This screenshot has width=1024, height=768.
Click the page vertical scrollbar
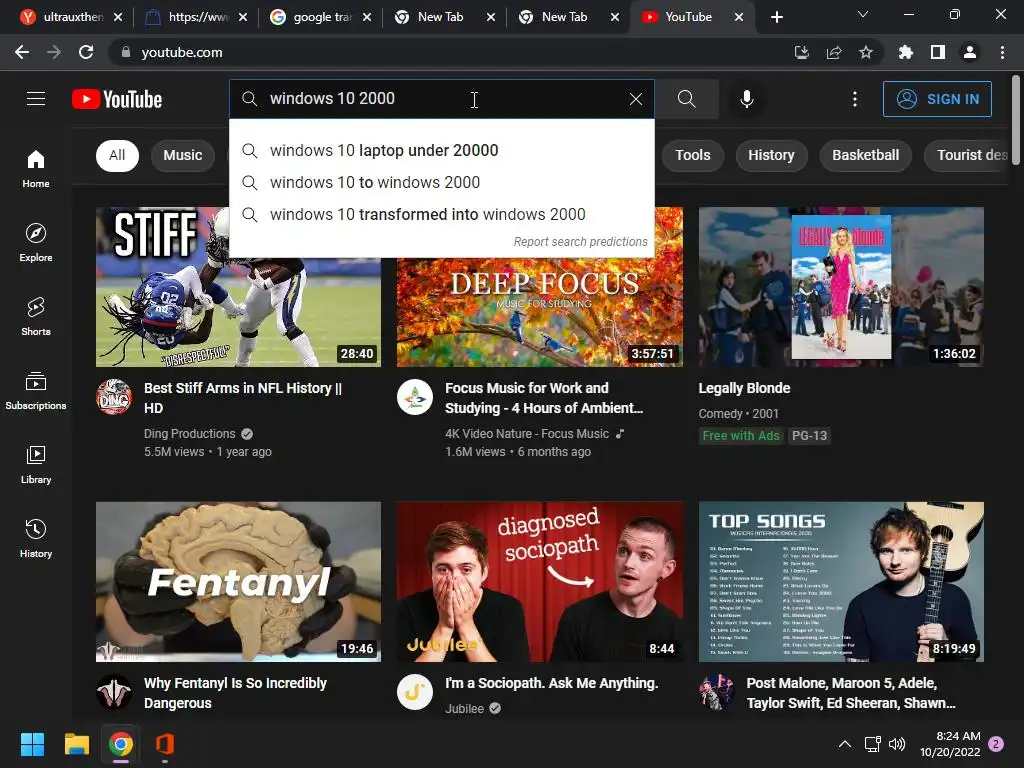[x=1016, y=118]
